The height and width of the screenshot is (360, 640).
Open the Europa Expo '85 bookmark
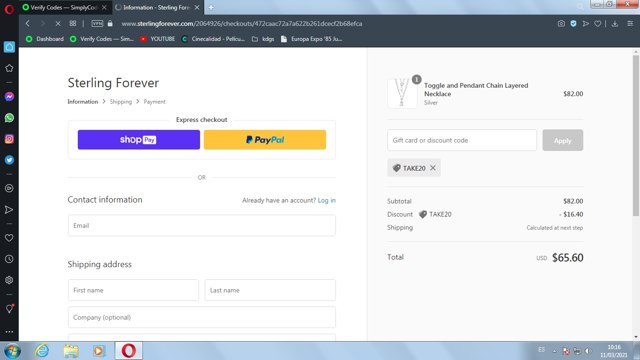312,39
